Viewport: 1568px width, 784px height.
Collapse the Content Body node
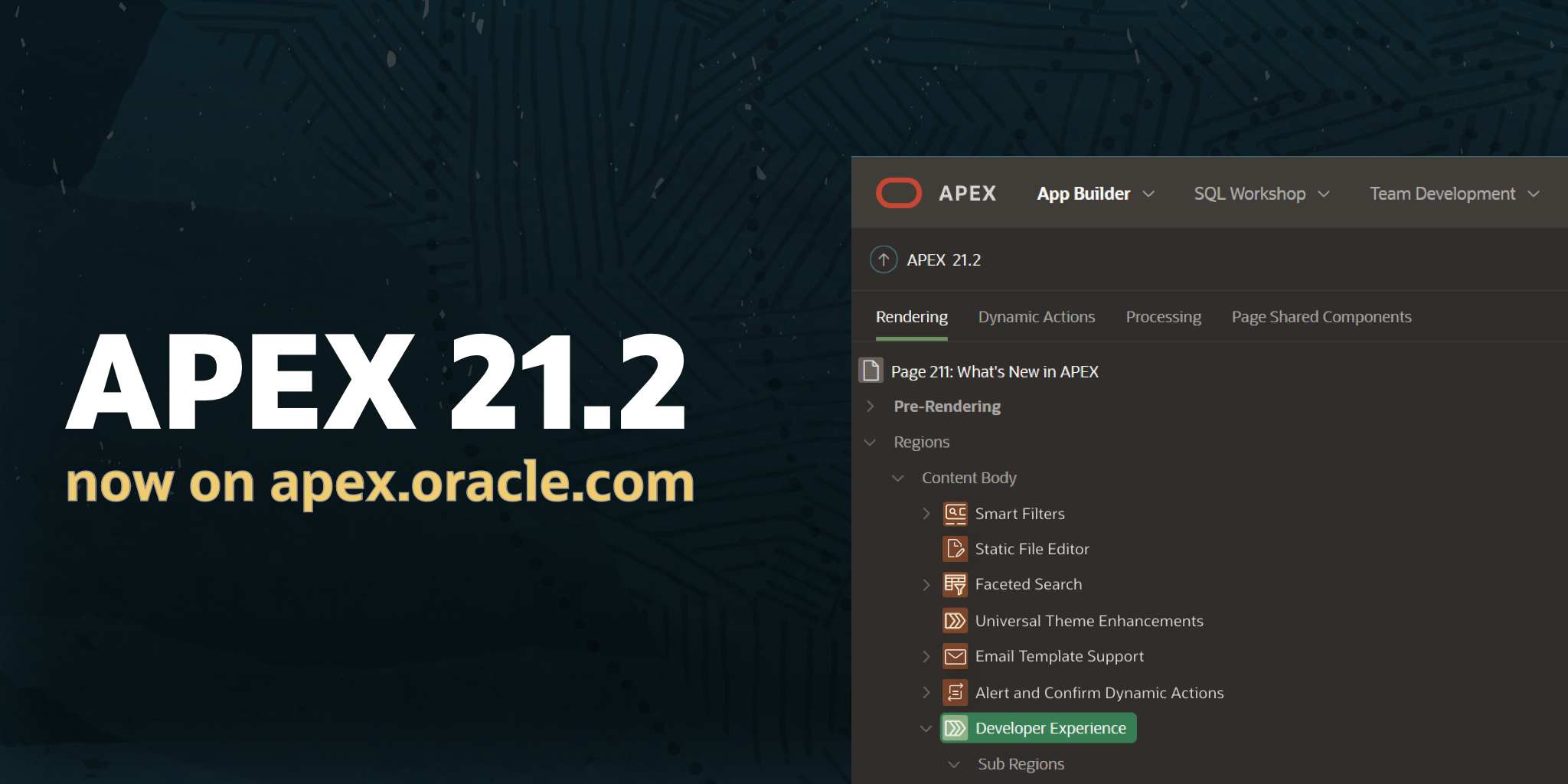tap(898, 479)
